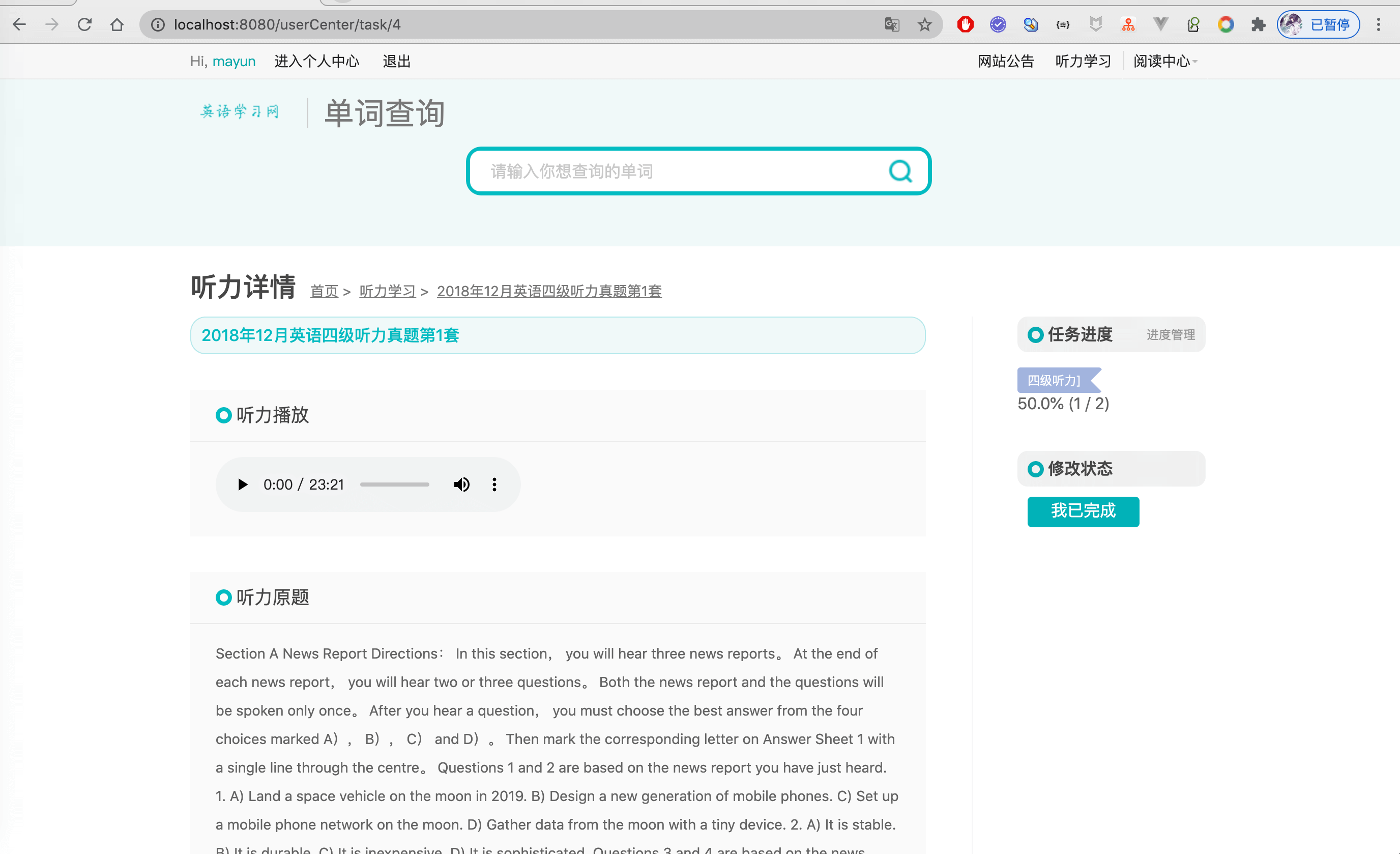1400x854 pixels.
Task: Open audio player more options menu
Action: pos(494,485)
